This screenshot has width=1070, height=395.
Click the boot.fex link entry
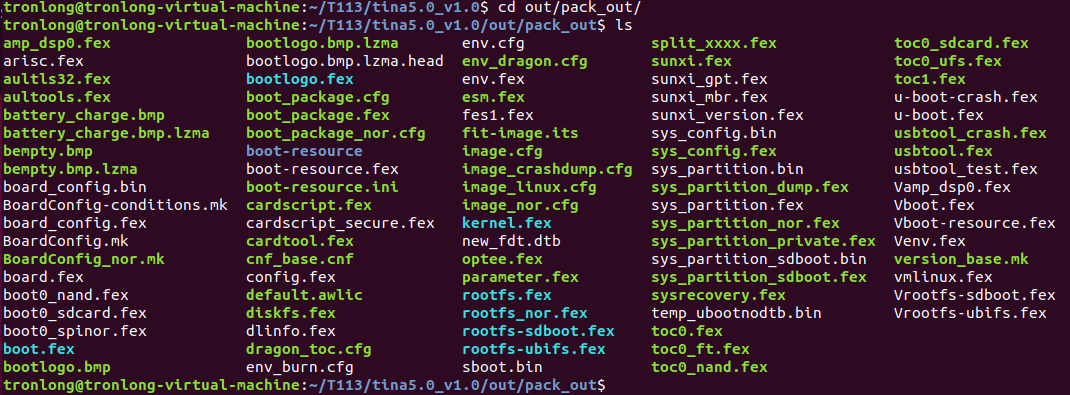coord(39,349)
